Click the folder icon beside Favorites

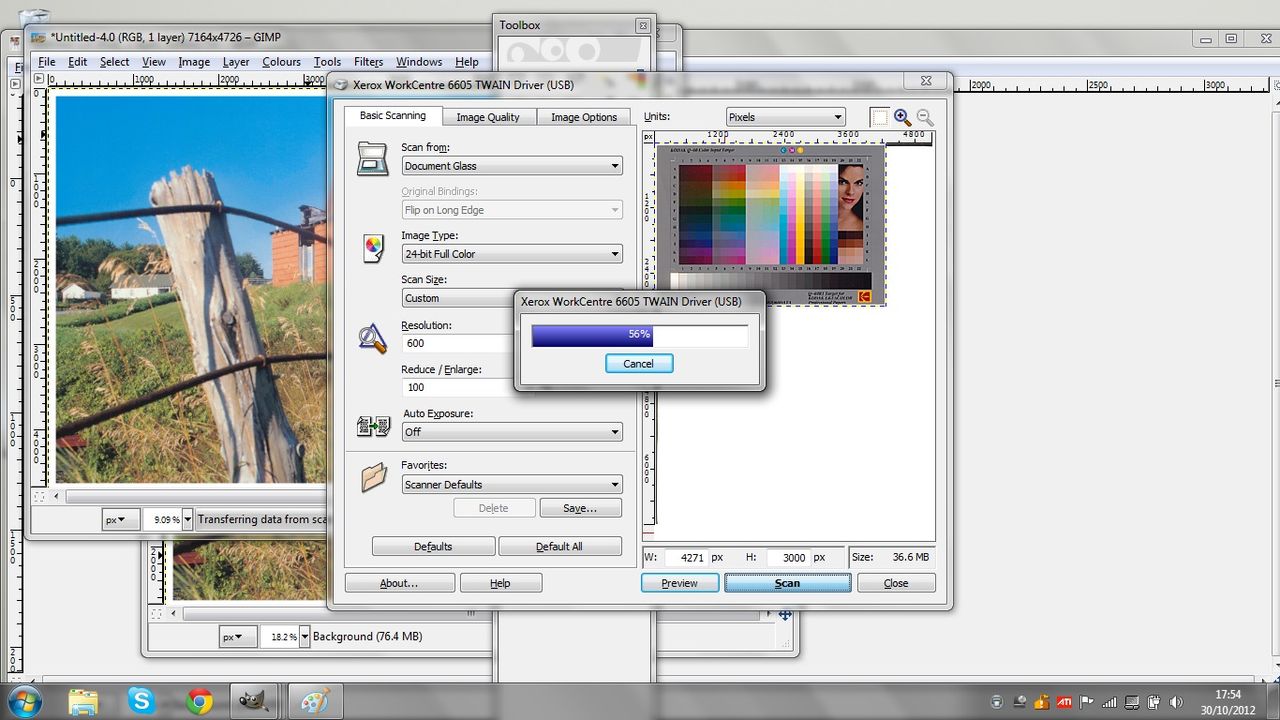point(373,477)
